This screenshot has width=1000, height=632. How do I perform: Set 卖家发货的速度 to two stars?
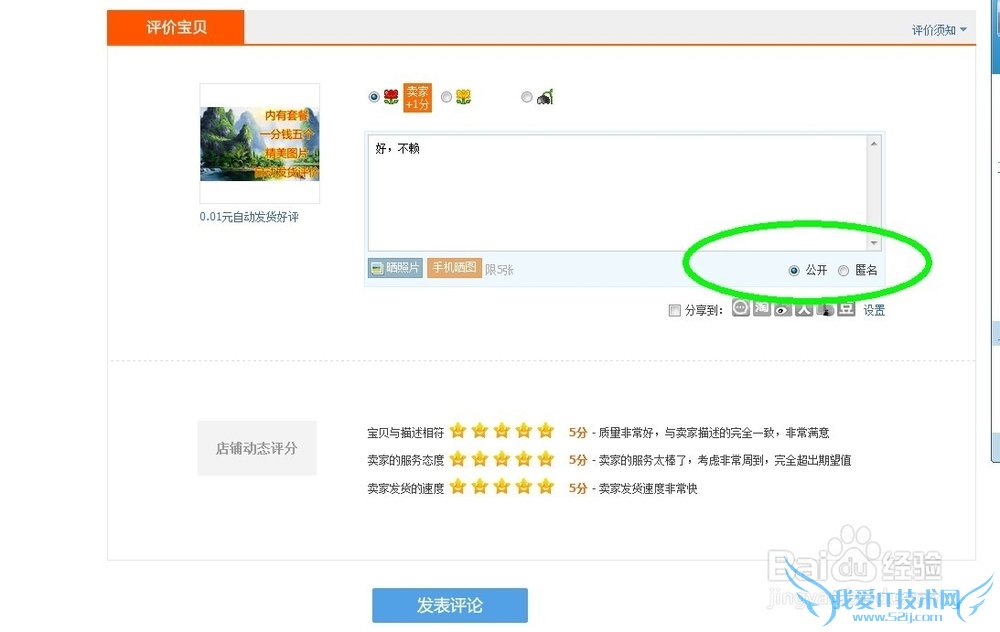pyautogui.click(x=480, y=487)
